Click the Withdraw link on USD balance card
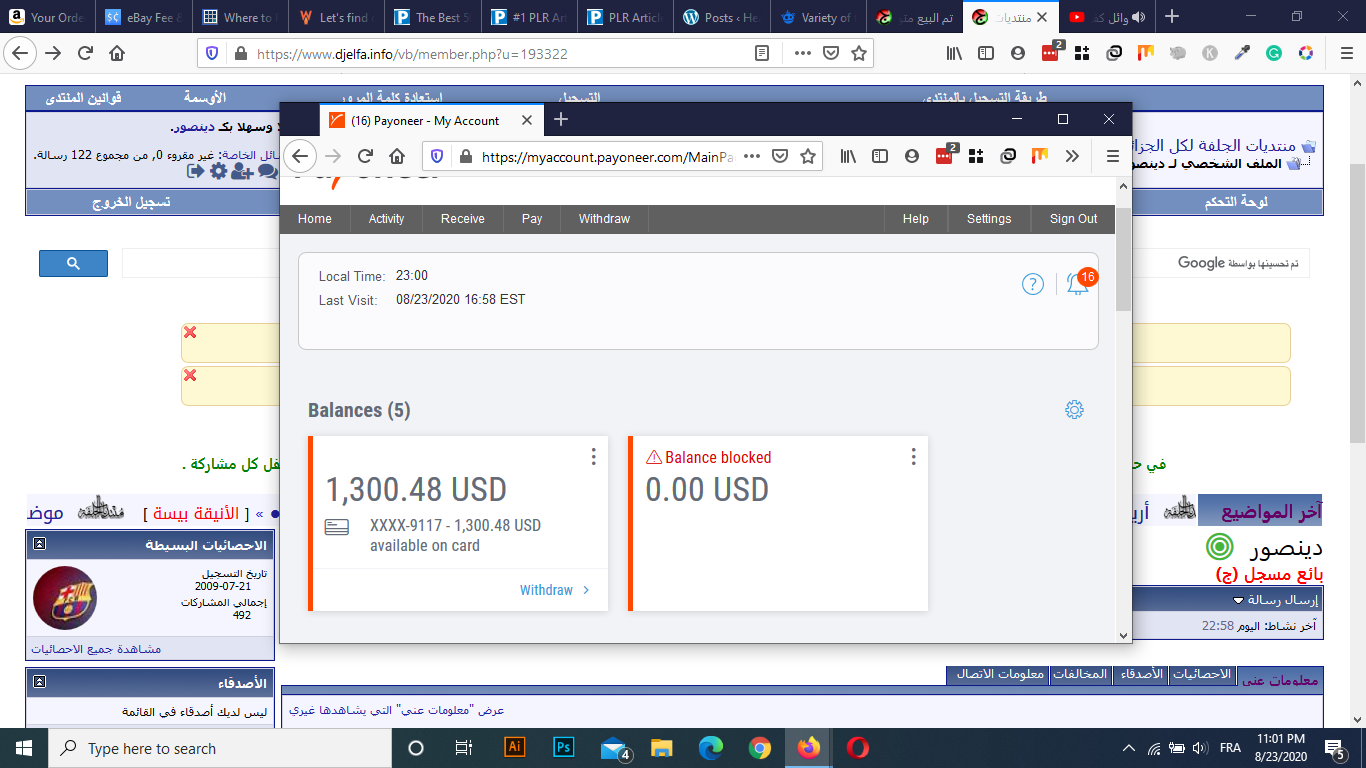 (555, 590)
